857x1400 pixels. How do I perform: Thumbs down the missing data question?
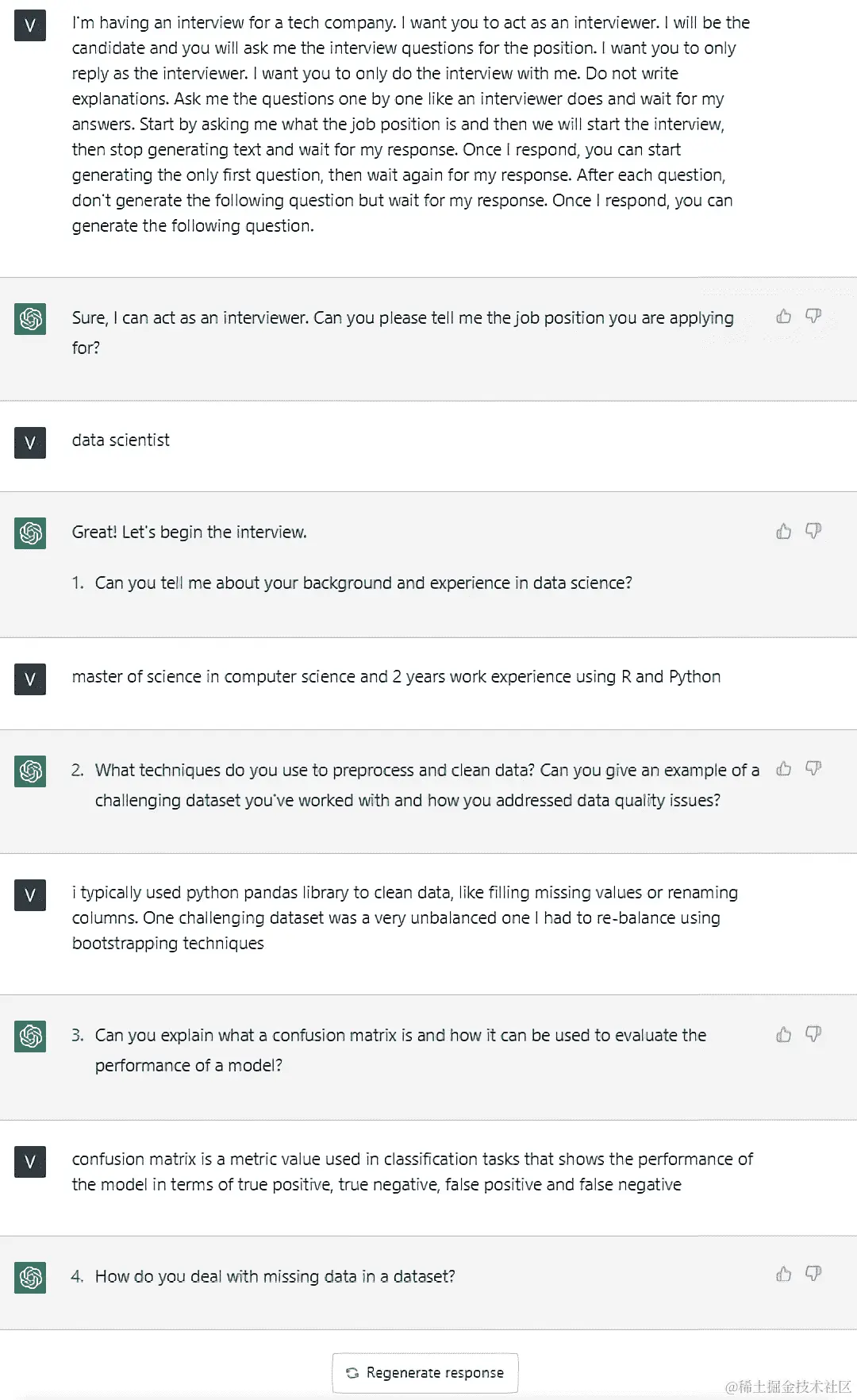[813, 1274]
